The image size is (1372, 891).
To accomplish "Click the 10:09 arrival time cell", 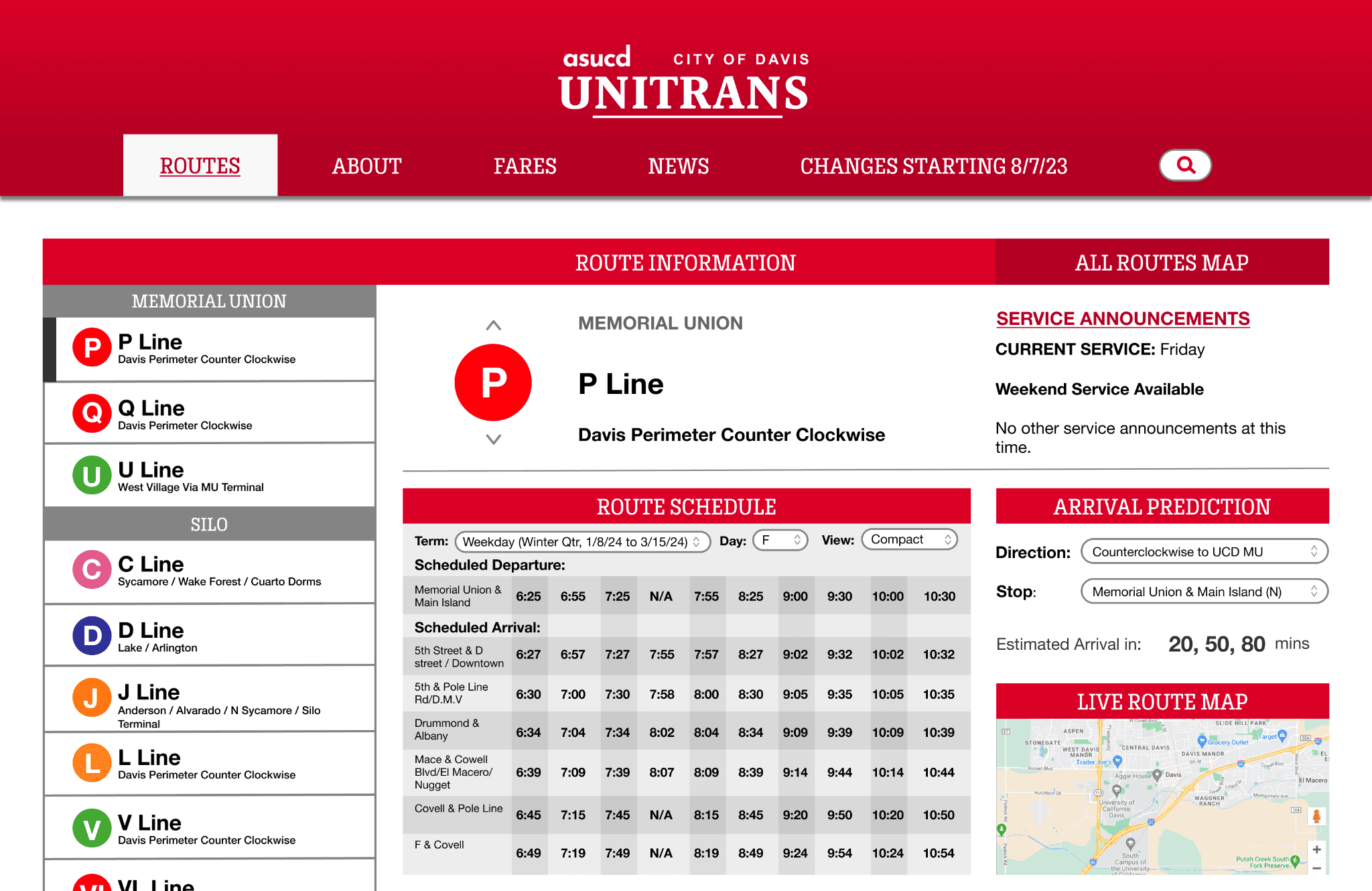I will pos(888,733).
